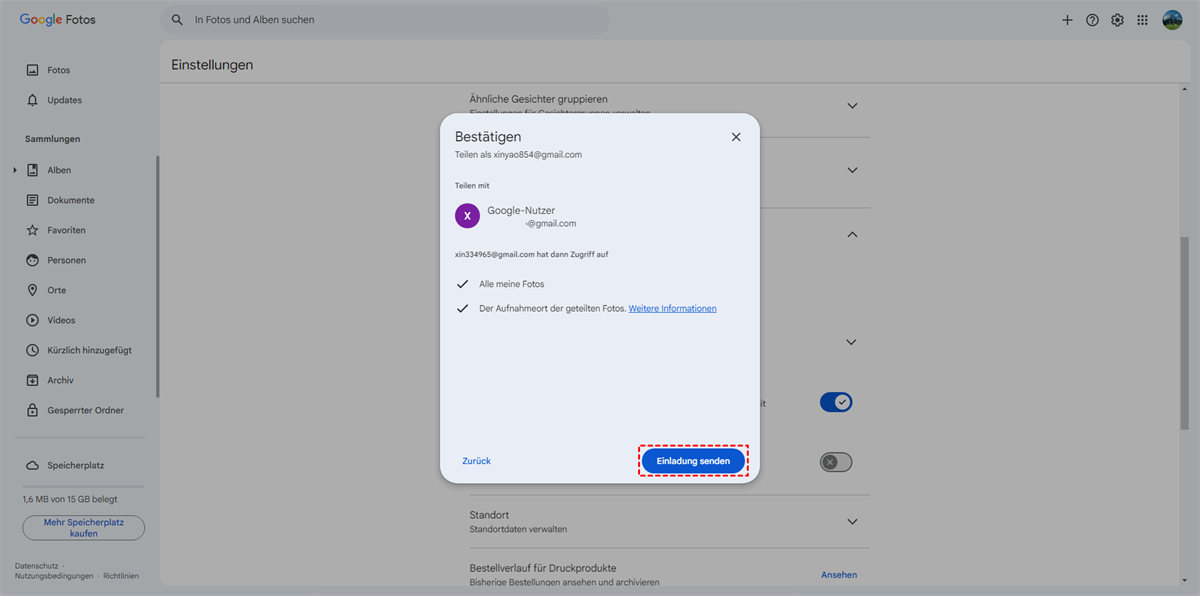Open the Datenschutz link
The width and height of the screenshot is (1200, 596).
click(x=36, y=566)
